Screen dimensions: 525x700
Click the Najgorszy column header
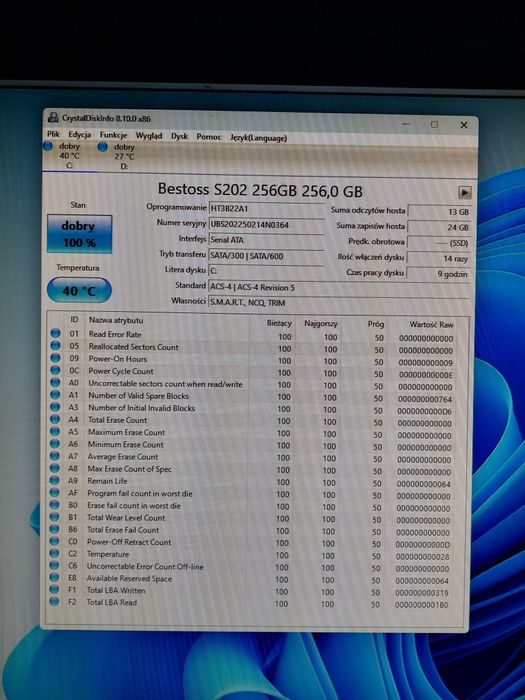tap(321, 323)
